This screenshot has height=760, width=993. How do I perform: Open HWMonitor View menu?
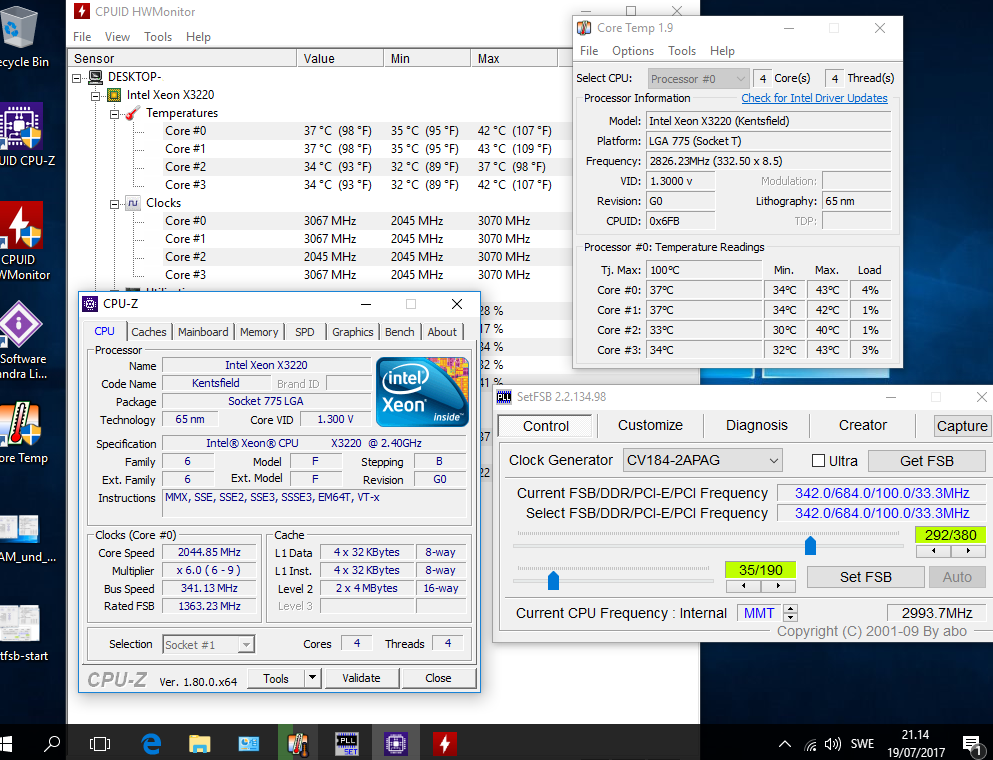point(117,37)
